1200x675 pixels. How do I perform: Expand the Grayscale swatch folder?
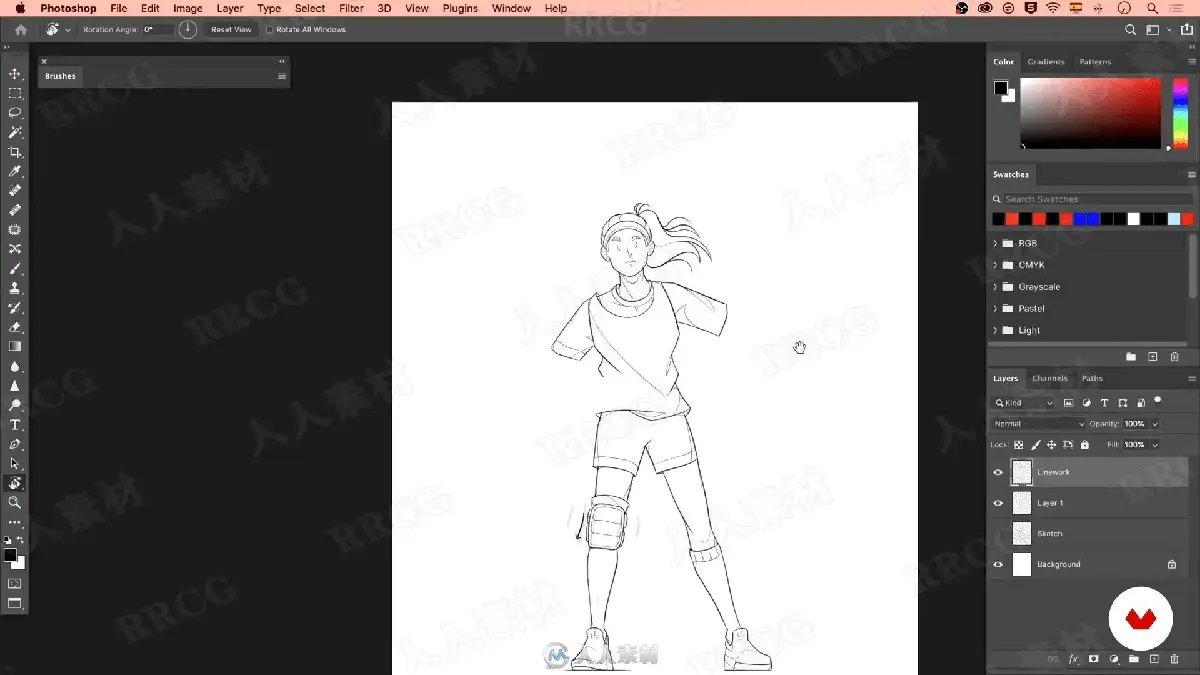click(x=995, y=287)
